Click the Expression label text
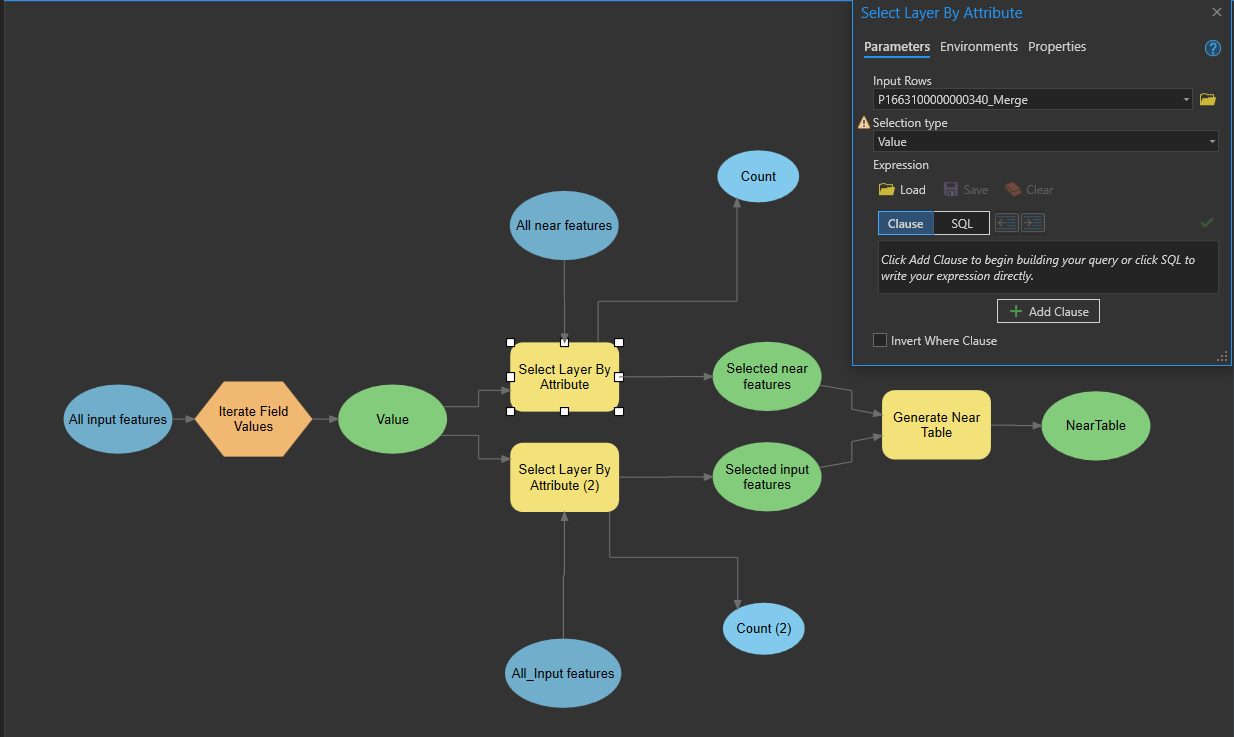1234x737 pixels. (x=901, y=165)
